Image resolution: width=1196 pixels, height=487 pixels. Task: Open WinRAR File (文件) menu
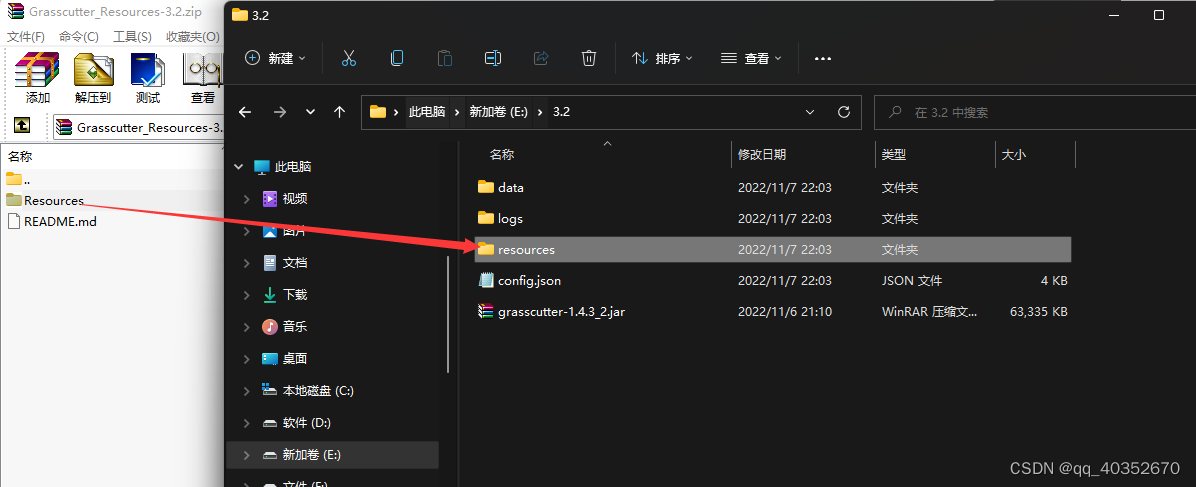[26, 37]
